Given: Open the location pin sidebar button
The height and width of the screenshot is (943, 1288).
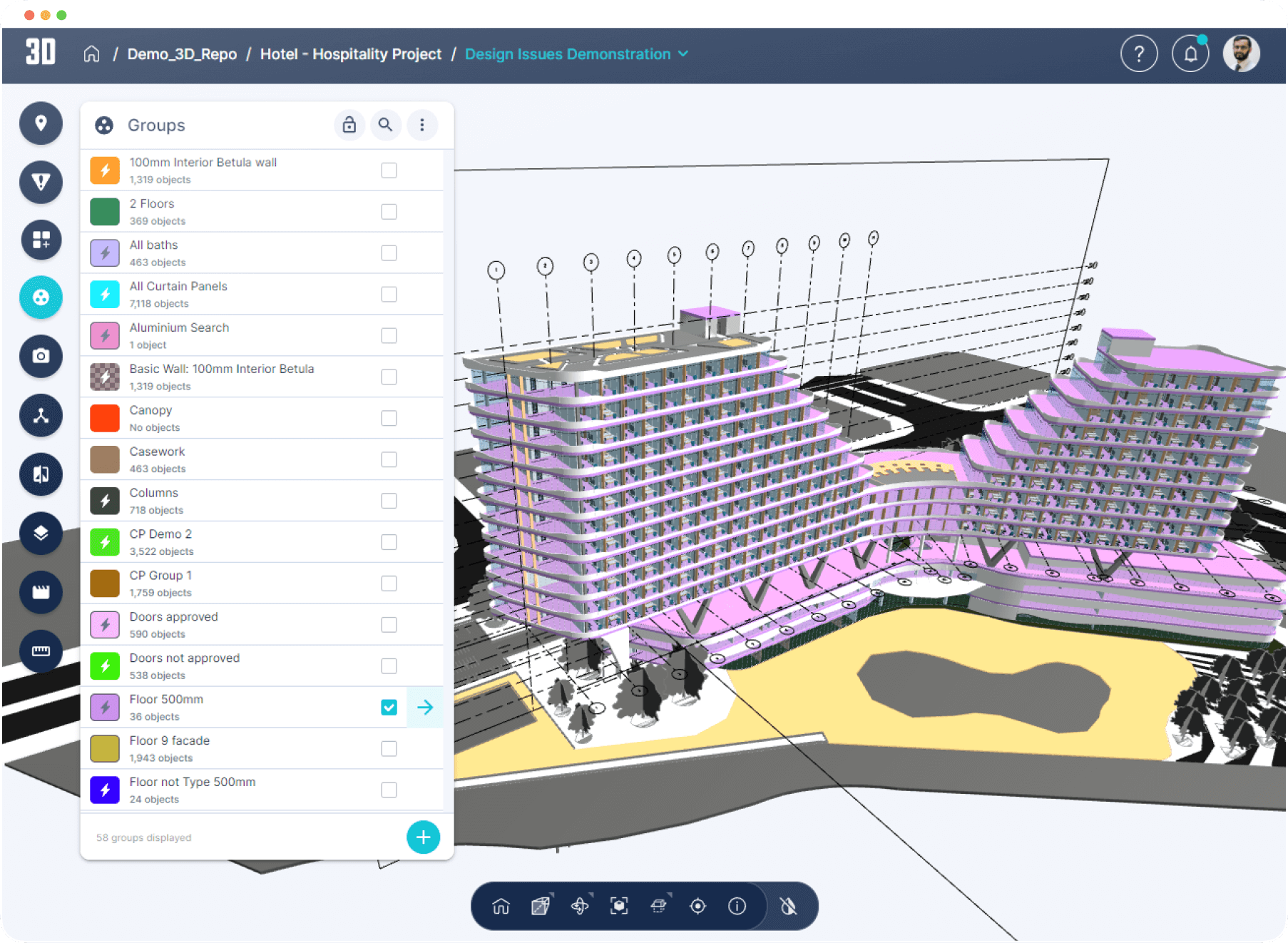Looking at the screenshot, I should (x=41, y=123).
